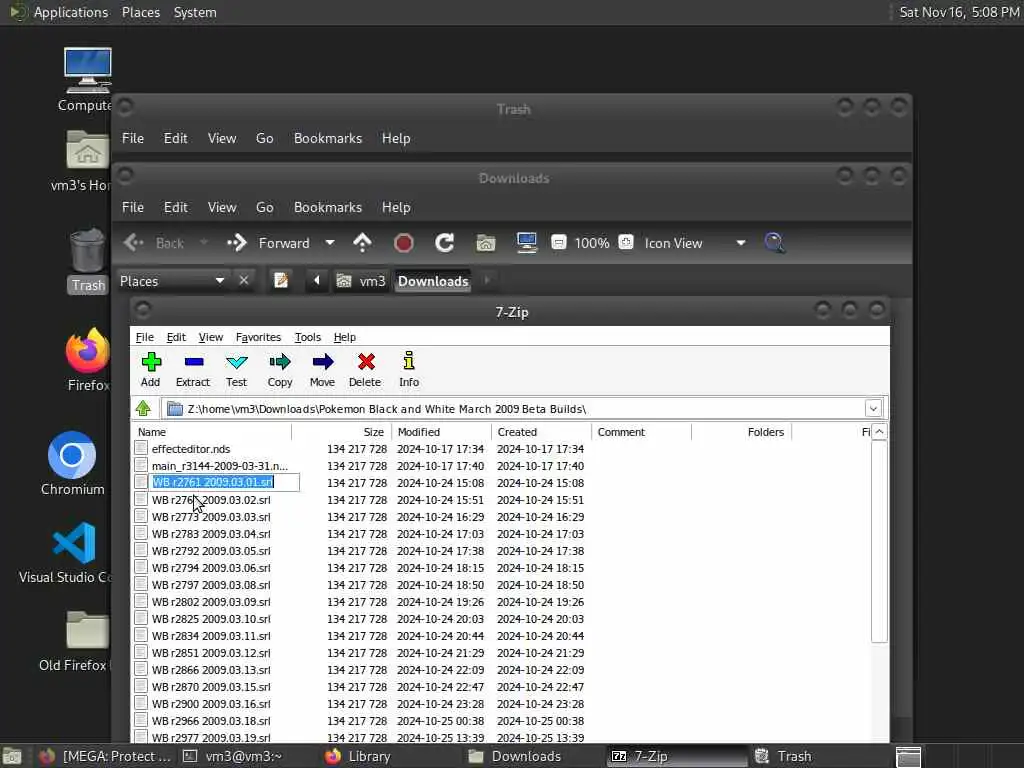
Task: Select WB r2783 2009.03.04.srl file
Action: 211,534
